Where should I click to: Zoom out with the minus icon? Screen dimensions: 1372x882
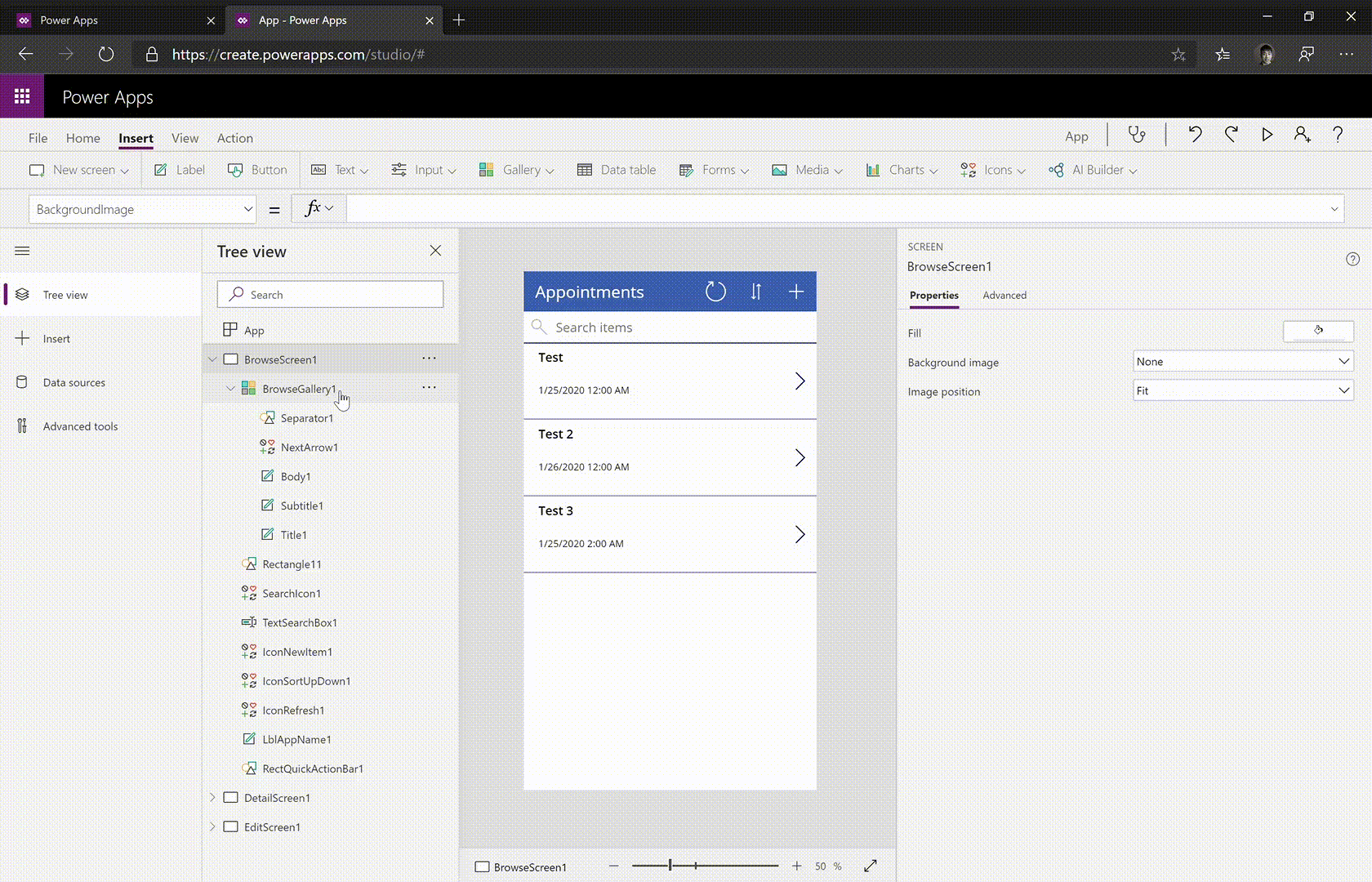pyautogui.click(x=614, y=866)
